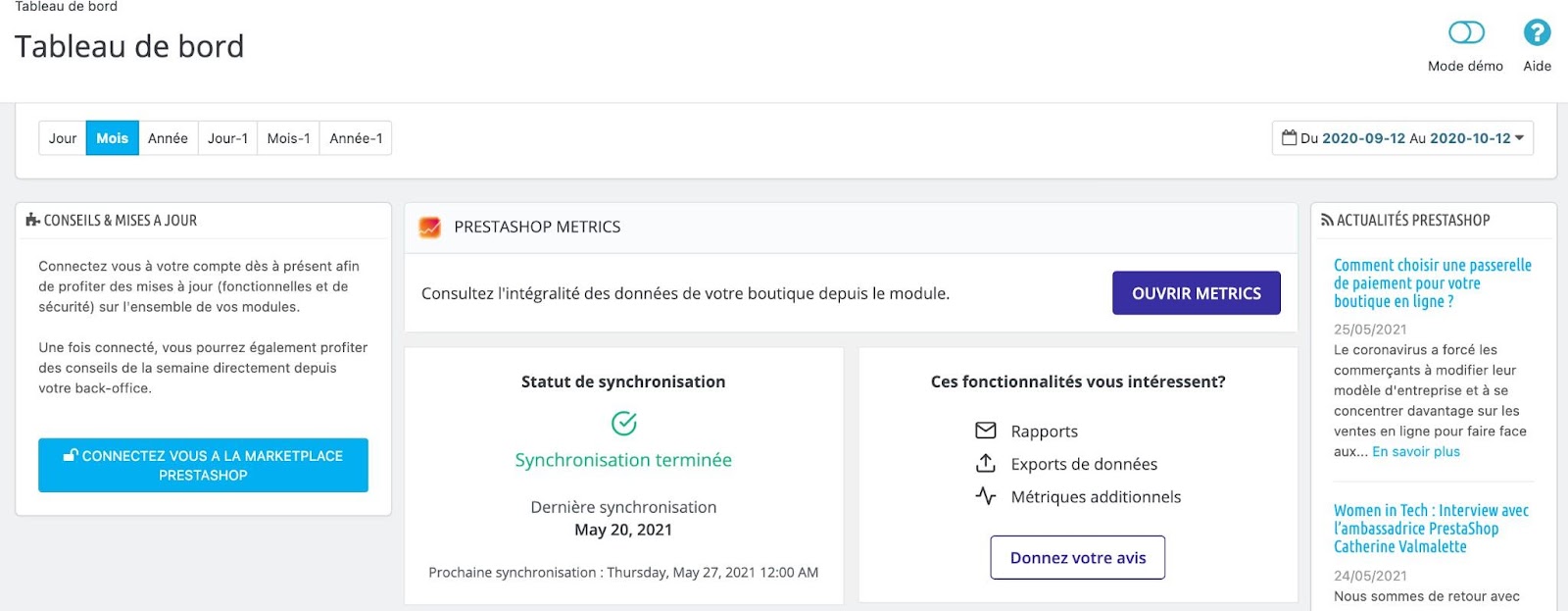Viewport: 1568px width, 611px height.
Task: Click the Exports de données upload icon
Action: coord(986,463)
